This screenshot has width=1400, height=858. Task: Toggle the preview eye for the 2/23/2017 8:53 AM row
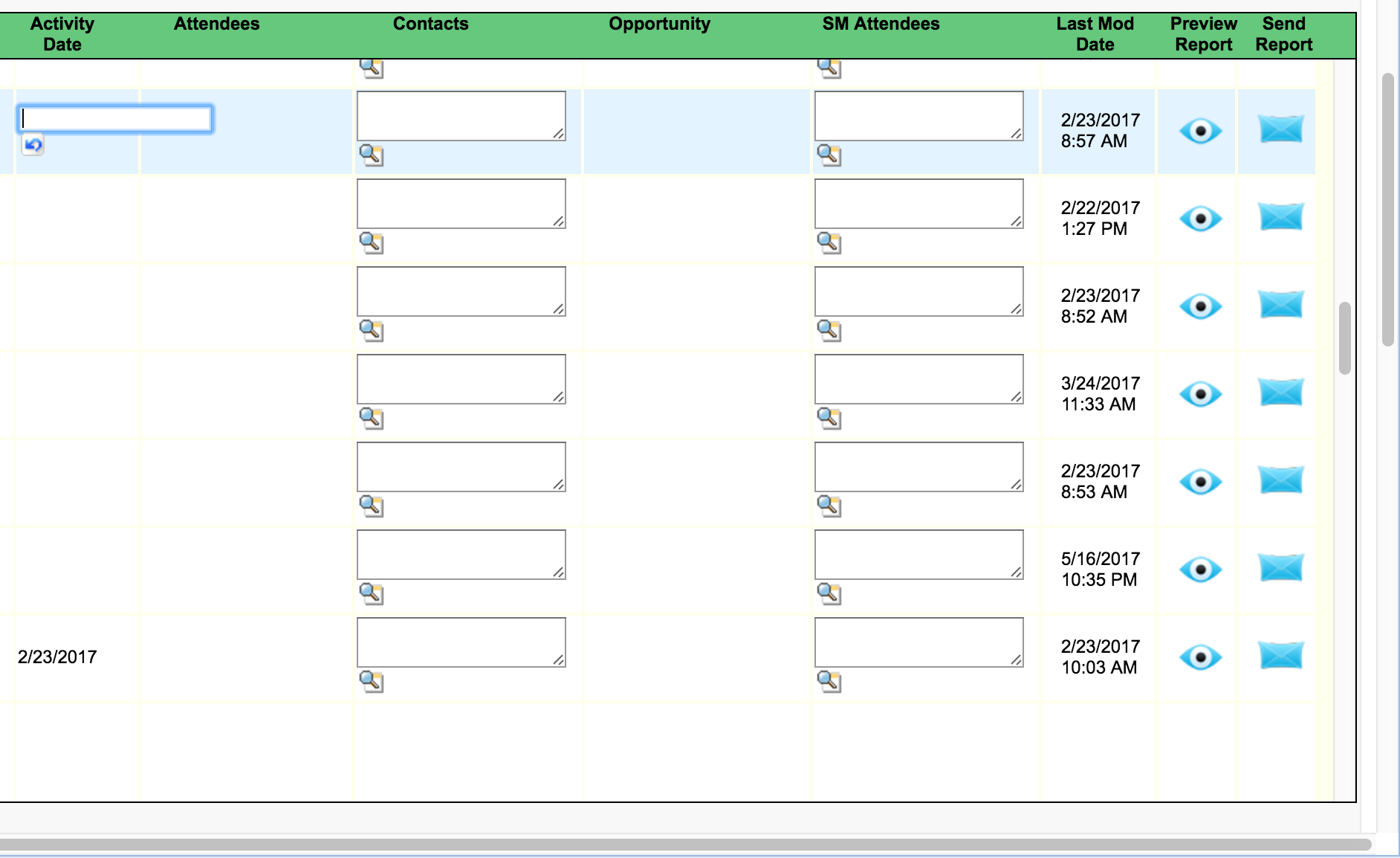pyautogui.click(x=1200, y=482)
